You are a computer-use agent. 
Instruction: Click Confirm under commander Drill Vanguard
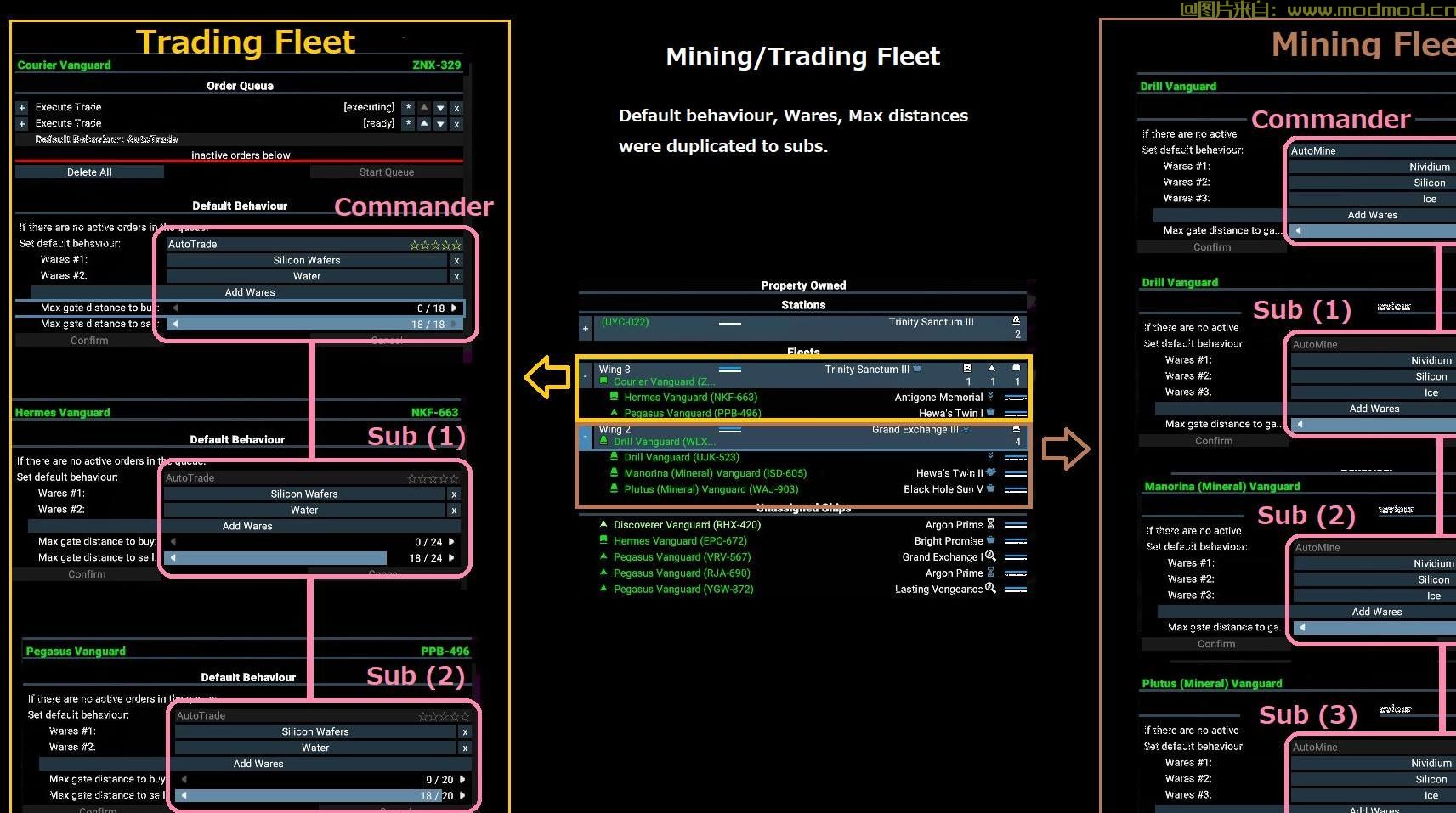pos(1212,247)
